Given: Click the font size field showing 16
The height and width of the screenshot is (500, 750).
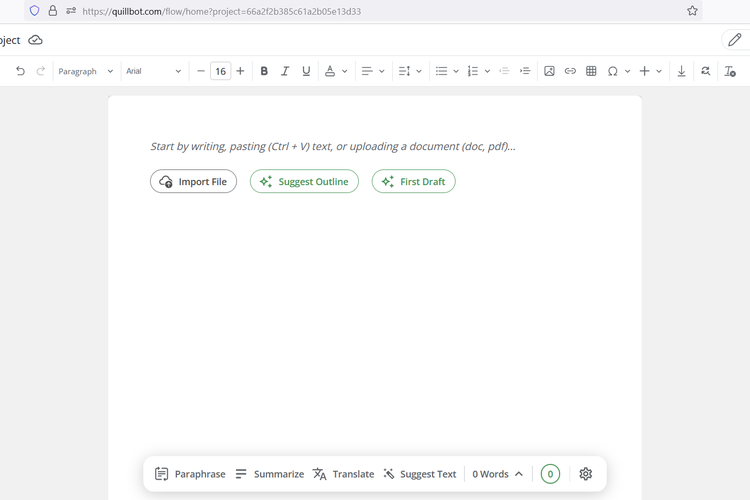Looking at the screenshot, I should click(220, 71).
